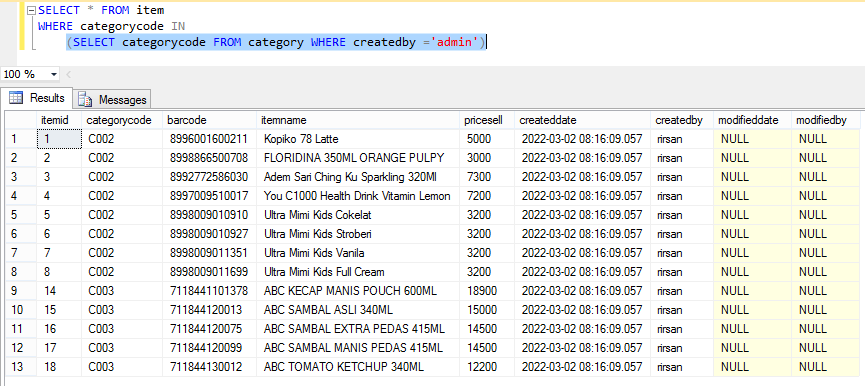This screenshot has height=386, width=865.
Task: Place cursor on 'WHERE categorycode IN' query line
Action: pyautogui.click(x=111, y=26)
